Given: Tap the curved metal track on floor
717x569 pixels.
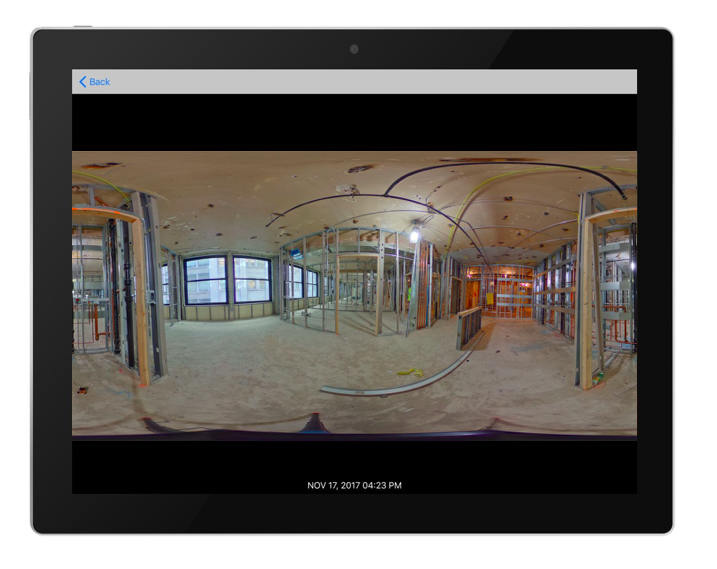Looking at the screenshot, I should [x=400, y=384].
